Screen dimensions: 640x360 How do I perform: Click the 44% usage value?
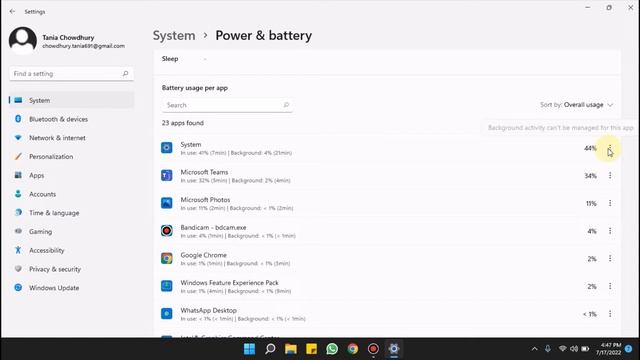(590, 148)
